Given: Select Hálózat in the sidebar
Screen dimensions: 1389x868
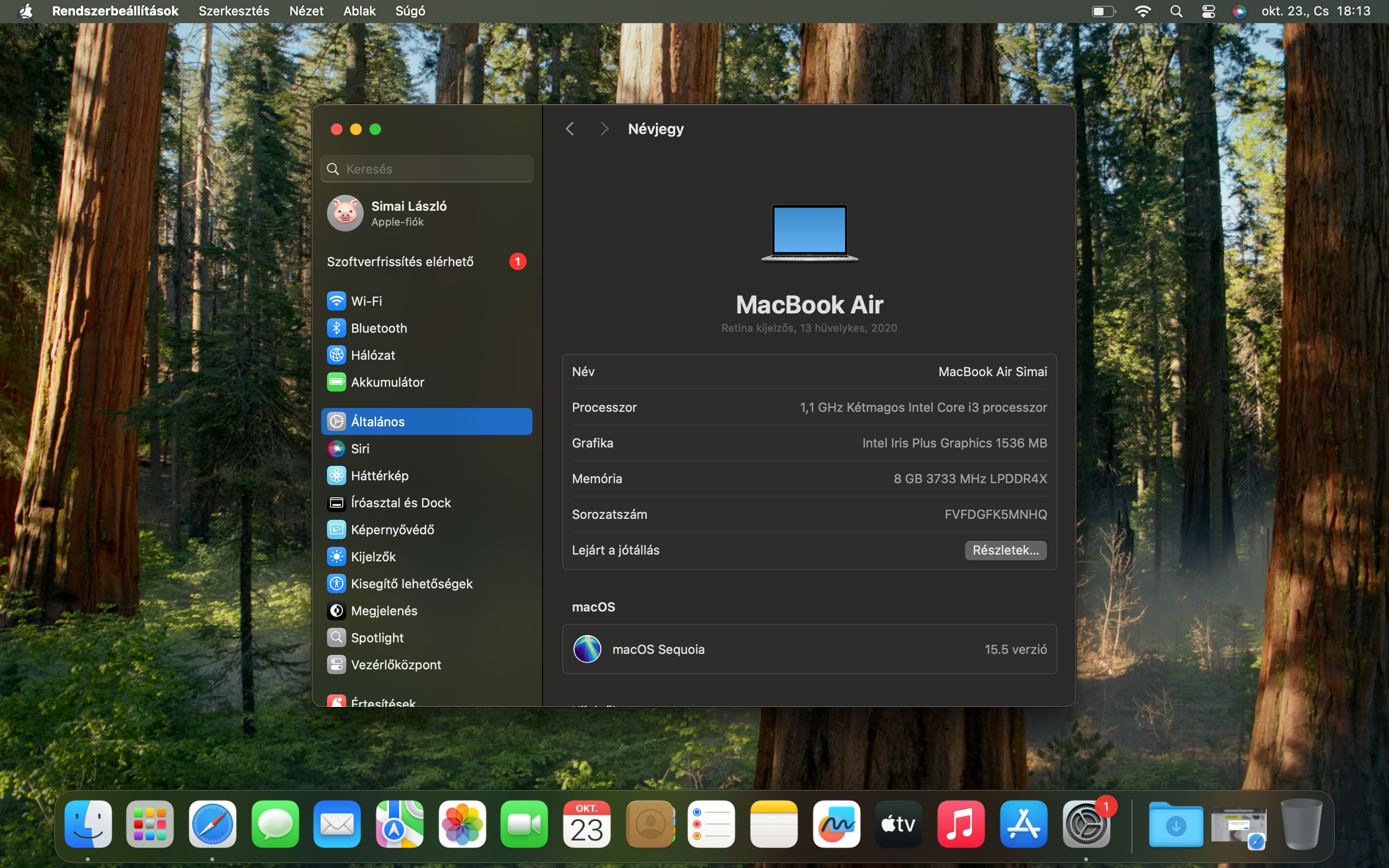Looking at the screenshot, I should pos(372,355).
